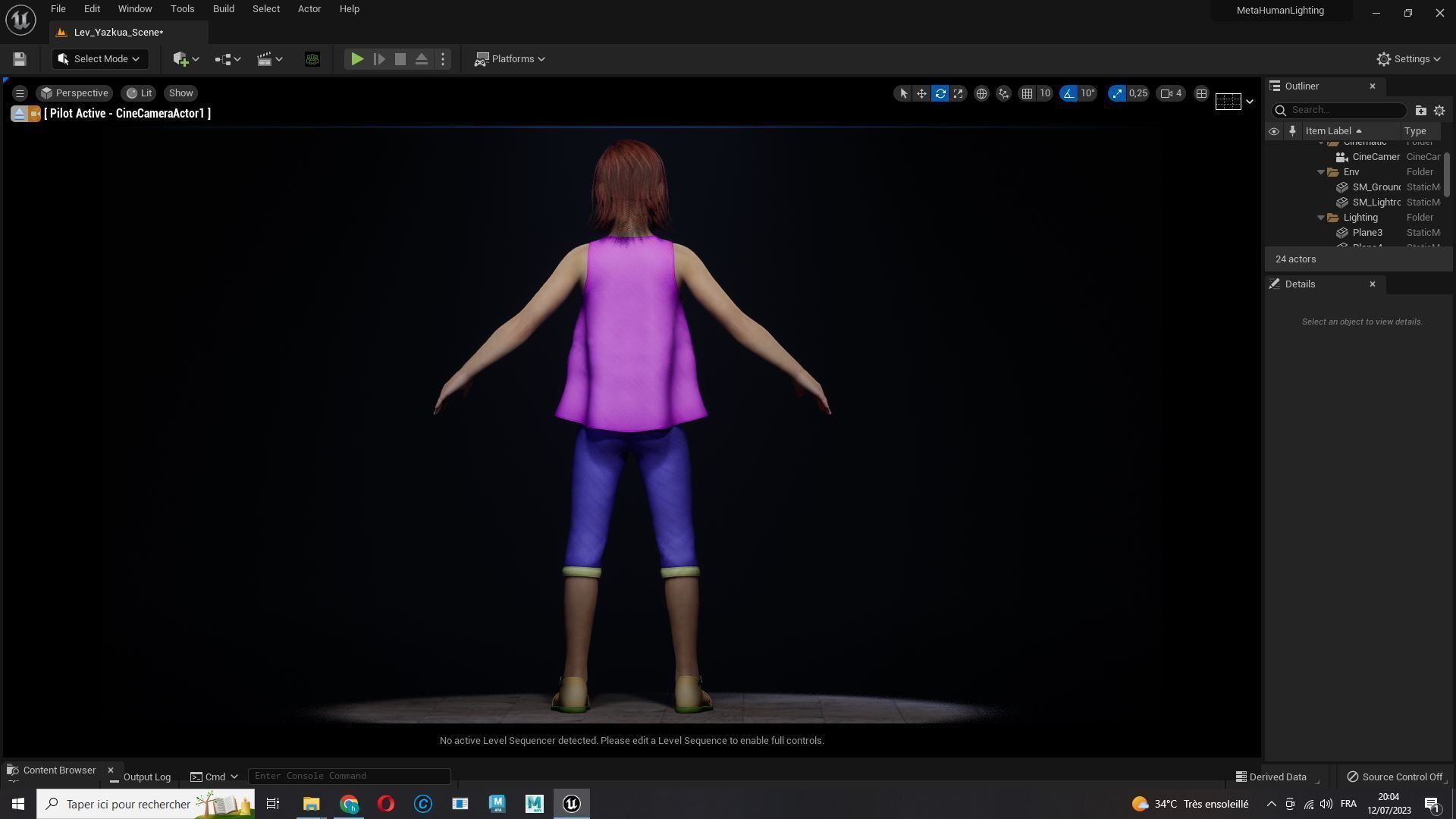Open Source Control Off status
The width and height of the screenshot is (1456, 819).
1395,777
